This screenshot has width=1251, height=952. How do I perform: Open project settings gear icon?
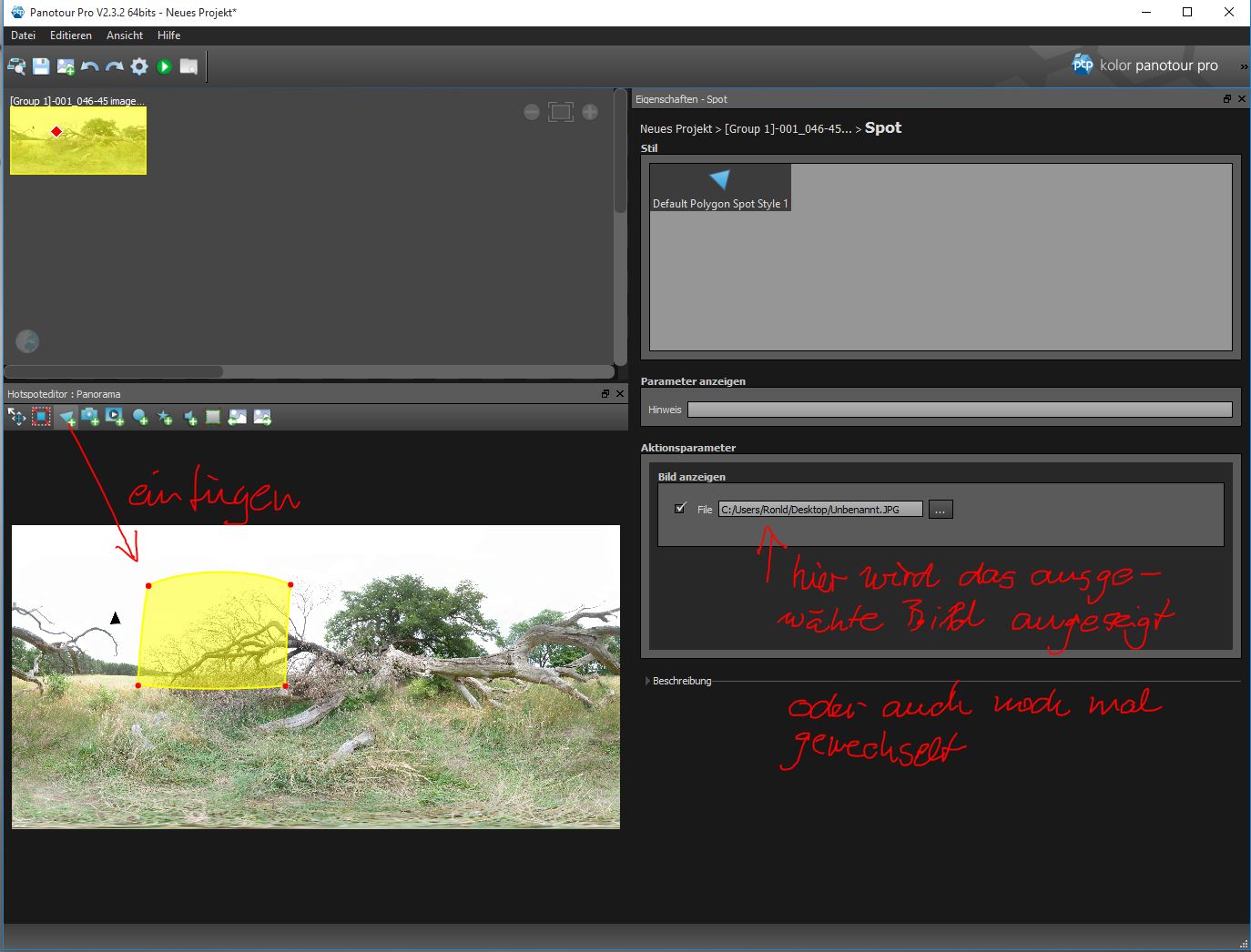click(x=139, y=66)
